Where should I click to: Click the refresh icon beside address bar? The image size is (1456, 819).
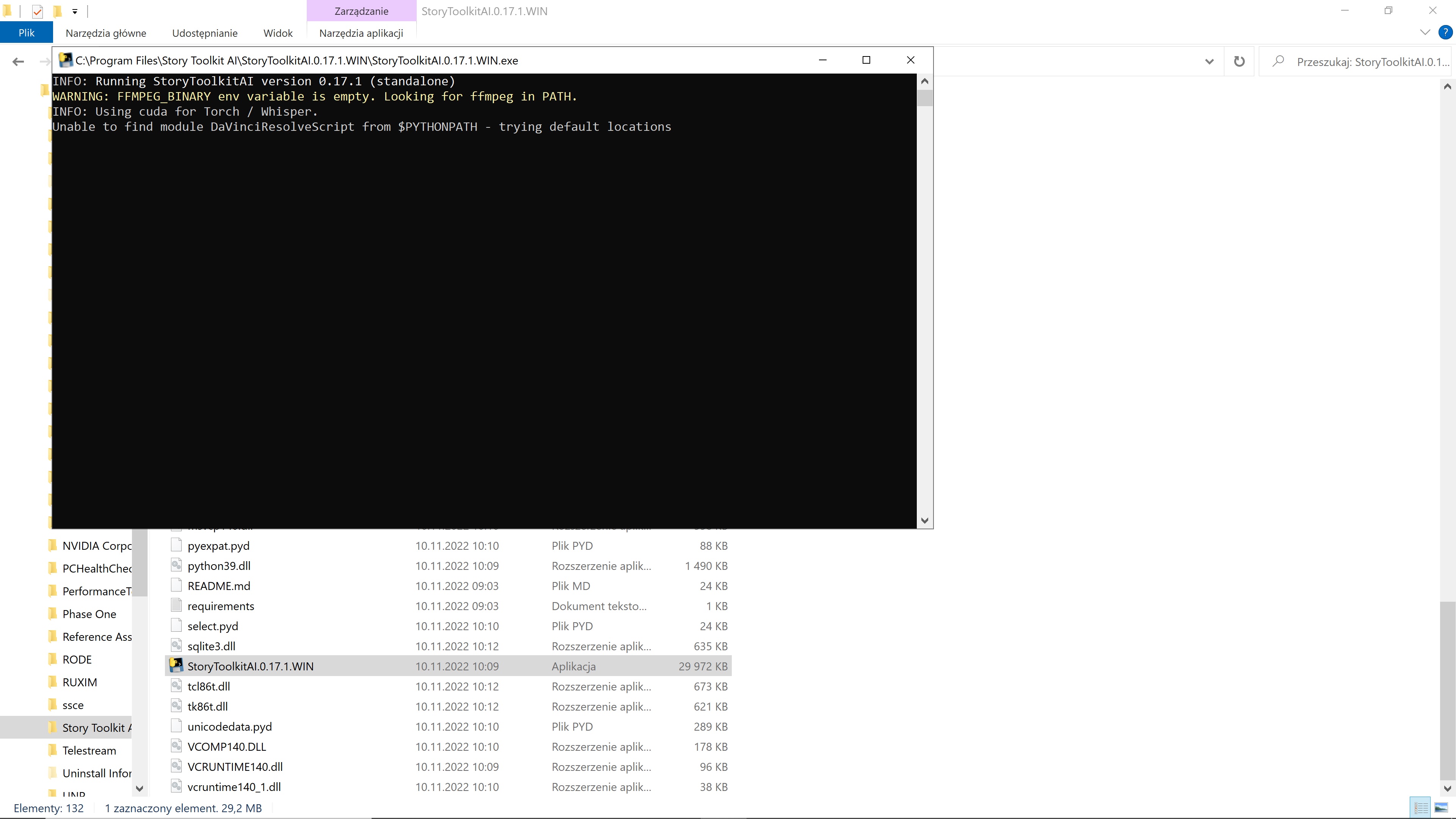point(1239,61)
